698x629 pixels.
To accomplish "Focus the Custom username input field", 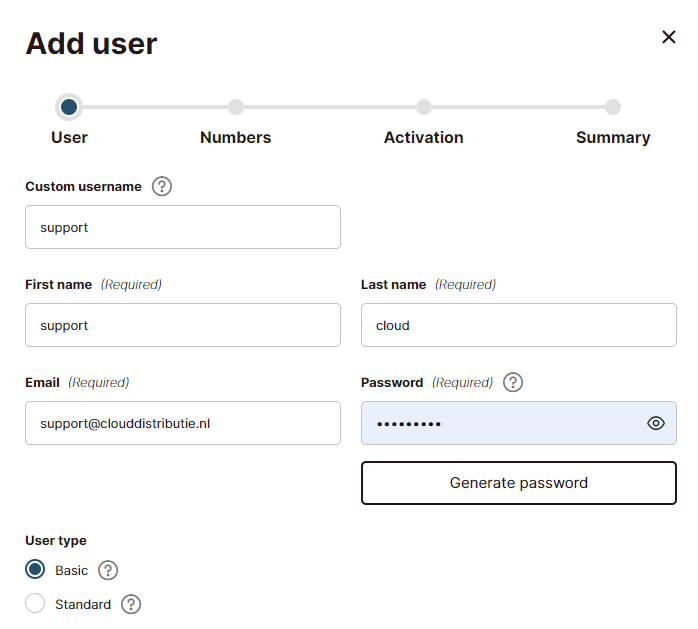I will pyautogui.click(x=182, y=227).
